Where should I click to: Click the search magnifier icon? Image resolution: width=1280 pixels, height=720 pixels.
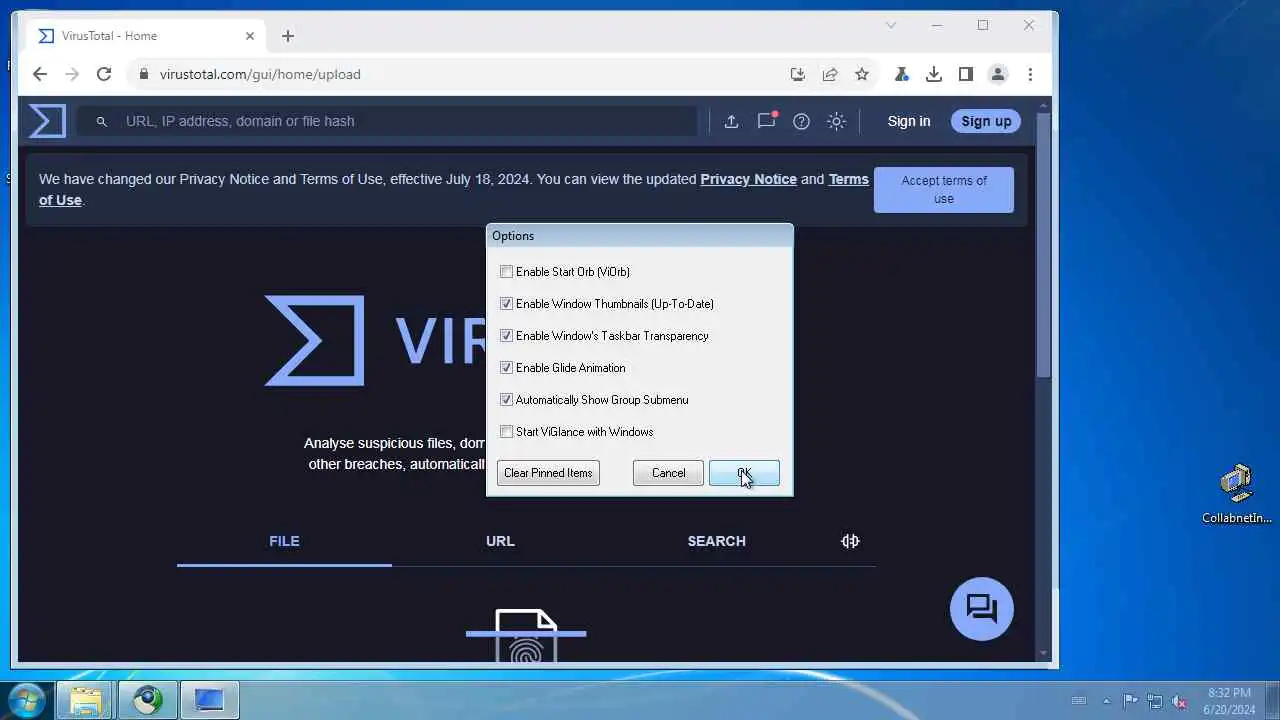[x=101, y=121]
